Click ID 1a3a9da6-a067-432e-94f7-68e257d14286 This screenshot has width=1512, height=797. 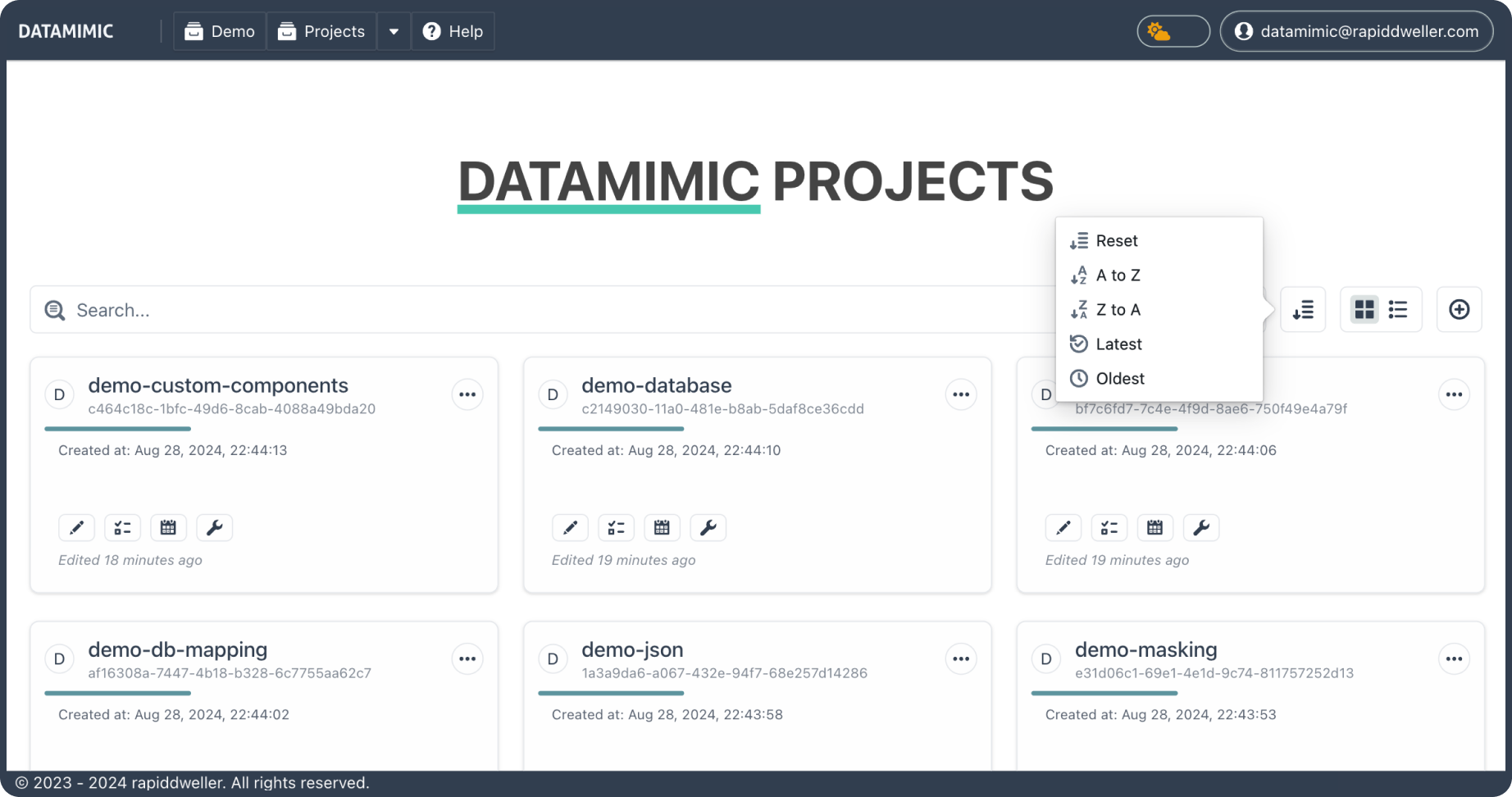725,673
